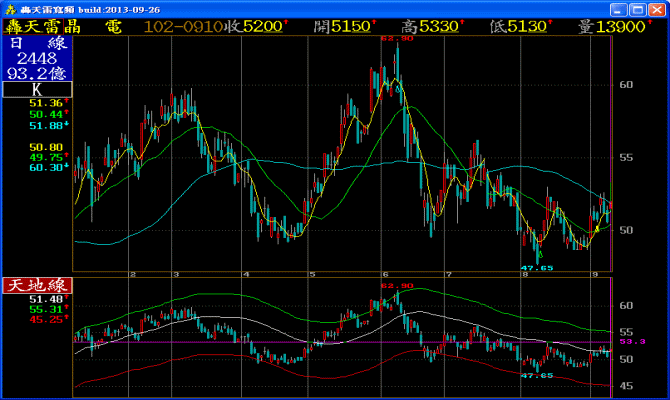
Task: Click month marker 2 on time axis
Action: (x=133, y=274)
